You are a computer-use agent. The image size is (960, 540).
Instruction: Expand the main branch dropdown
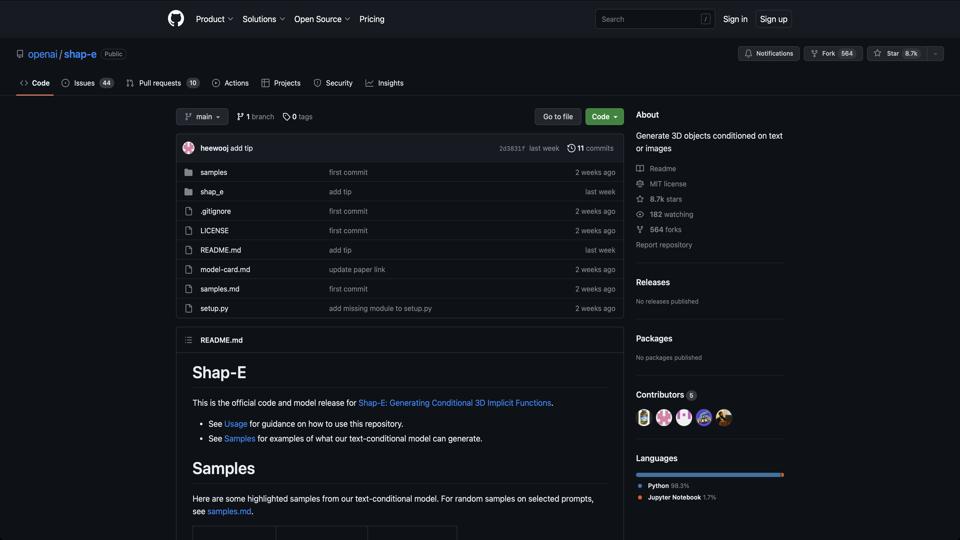[202, 117]
